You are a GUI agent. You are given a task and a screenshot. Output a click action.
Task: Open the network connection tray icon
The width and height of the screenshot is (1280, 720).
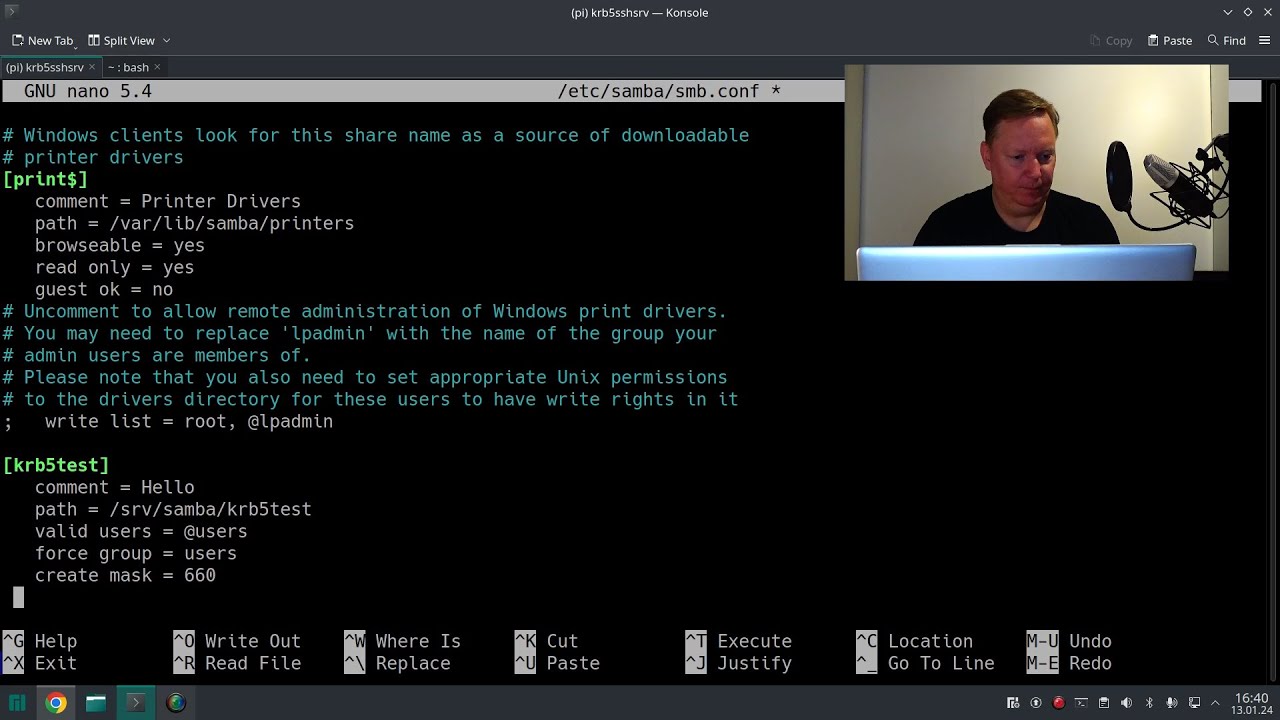click(x=1194, y=703)
